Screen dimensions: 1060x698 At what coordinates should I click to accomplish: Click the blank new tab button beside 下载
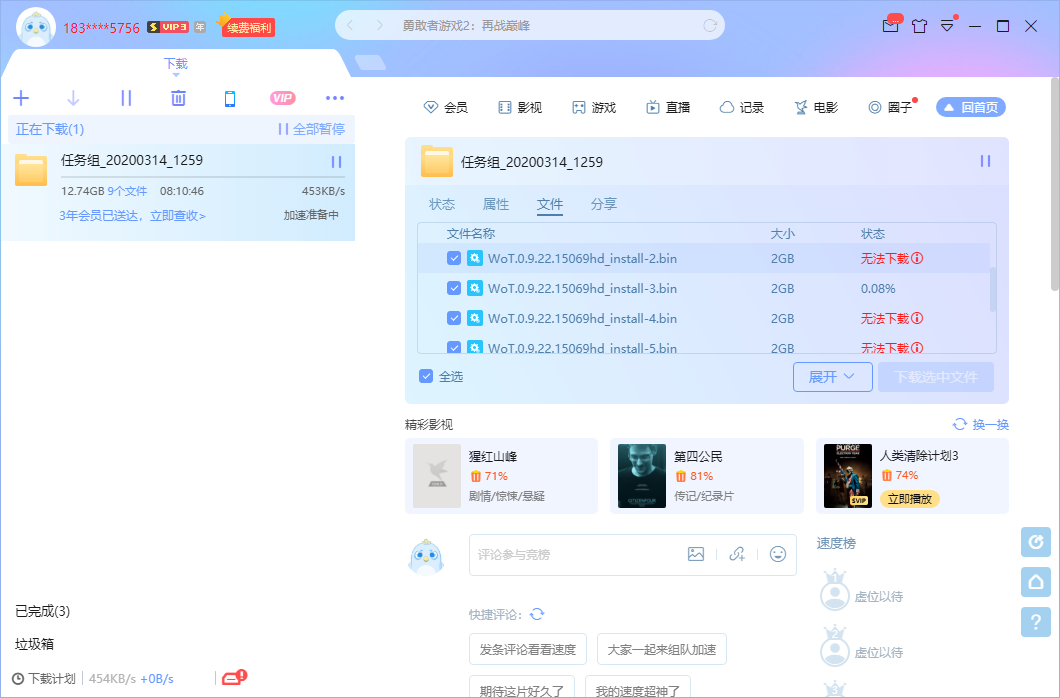370,63
